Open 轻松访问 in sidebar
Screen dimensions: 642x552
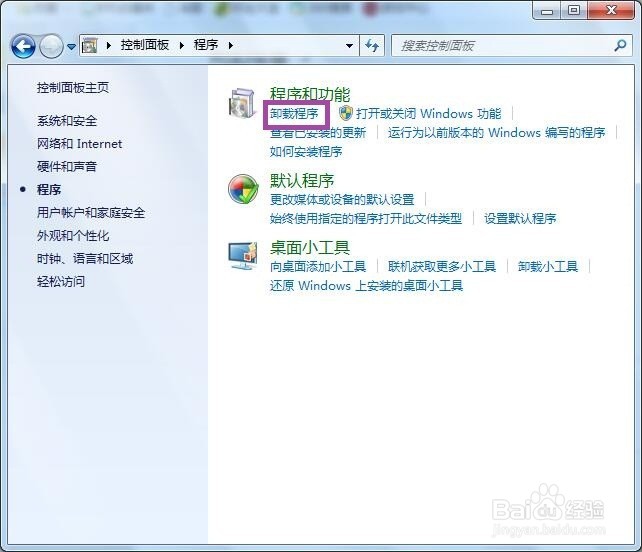61,281
